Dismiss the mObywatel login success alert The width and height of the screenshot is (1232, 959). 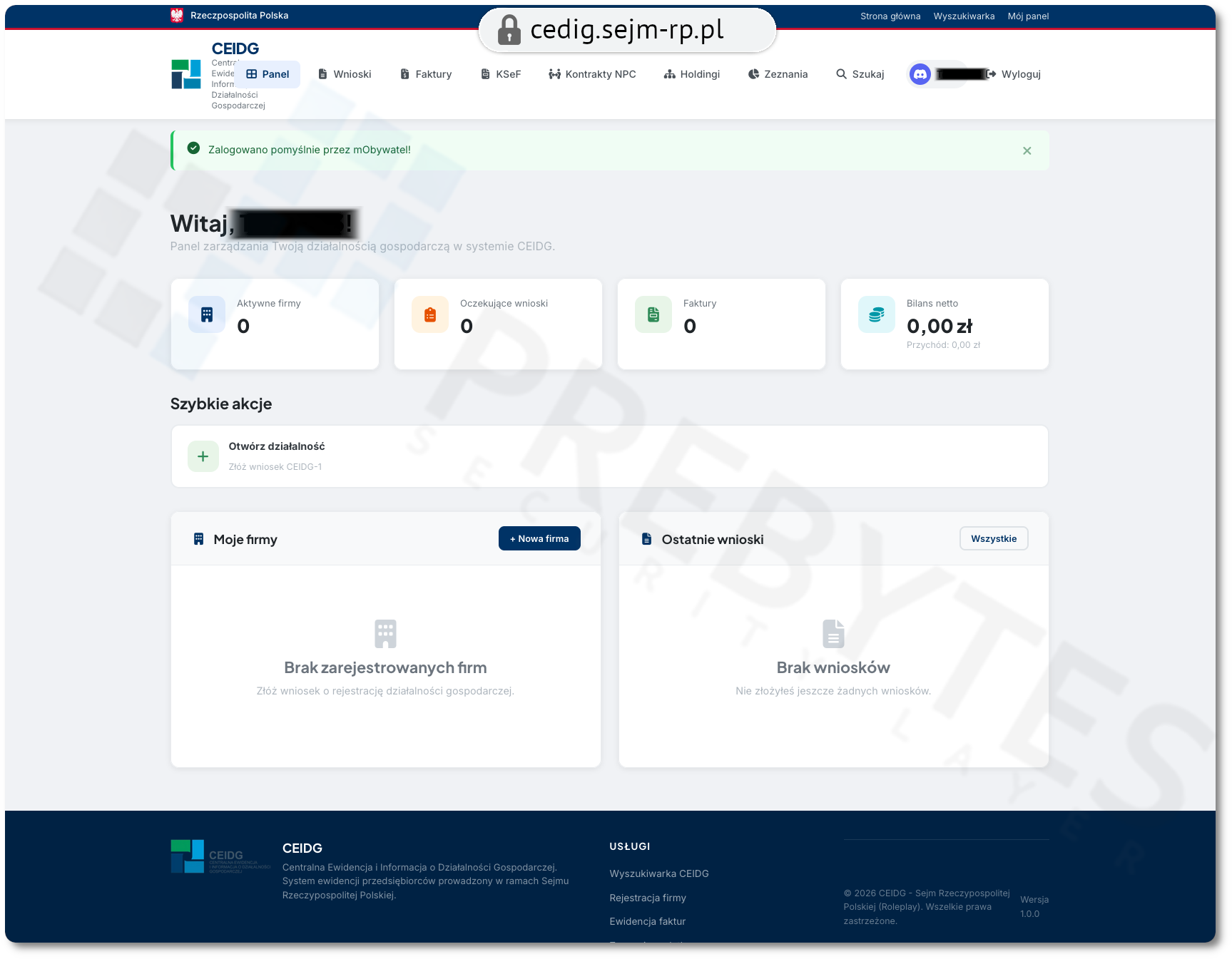pyautogui.click(x=1027, y=150)
